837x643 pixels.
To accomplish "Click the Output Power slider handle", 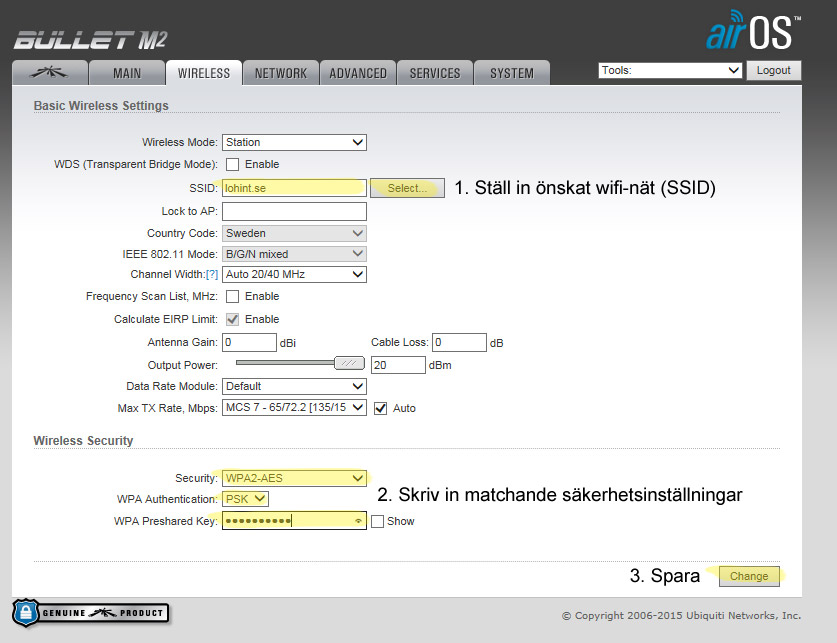I will click(349, 363).
